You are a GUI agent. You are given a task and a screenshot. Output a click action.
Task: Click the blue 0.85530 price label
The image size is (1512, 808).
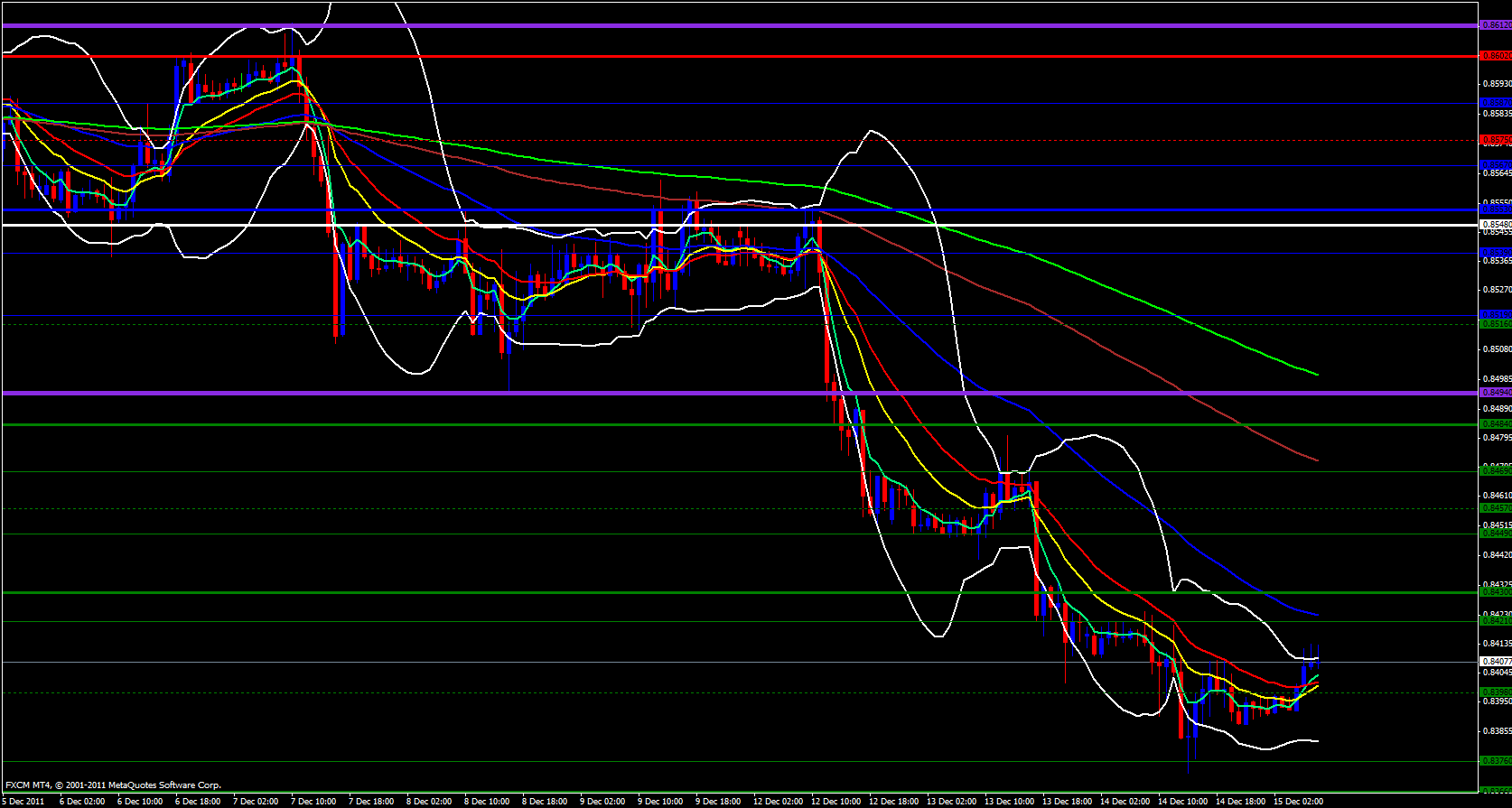click(1496, 209)
